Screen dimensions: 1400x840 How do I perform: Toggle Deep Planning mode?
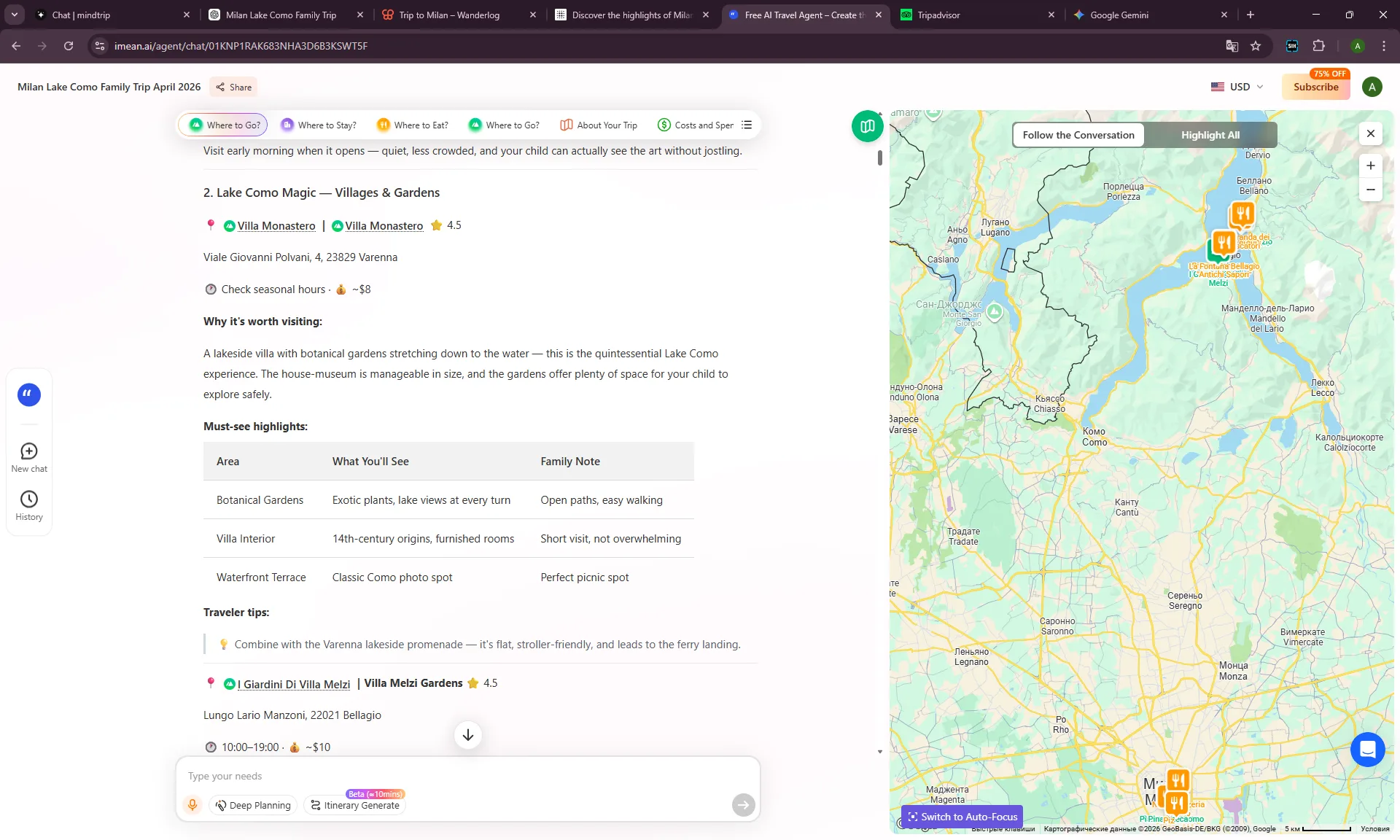253,805
